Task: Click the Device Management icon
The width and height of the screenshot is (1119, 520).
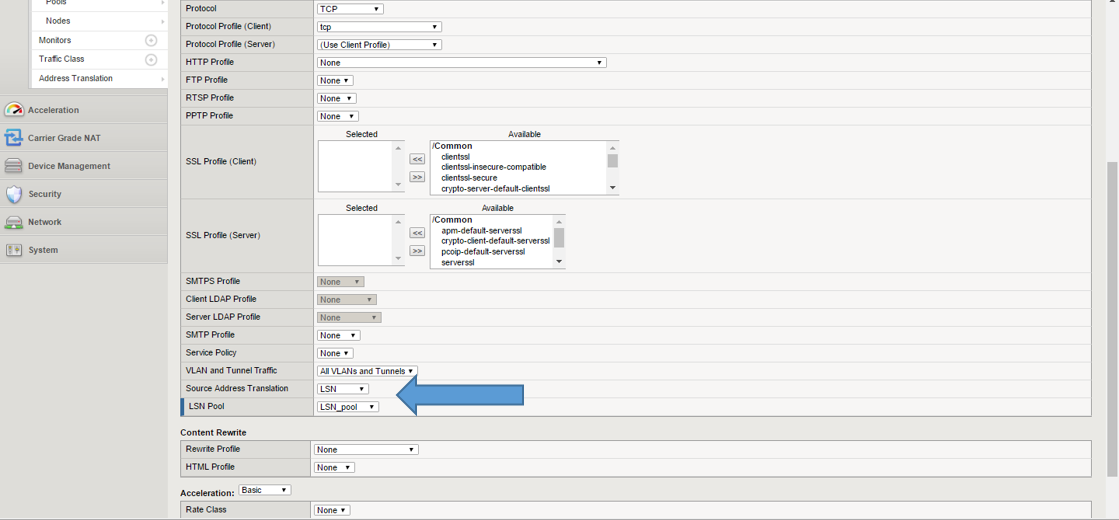Action: (x=14, y=166)
